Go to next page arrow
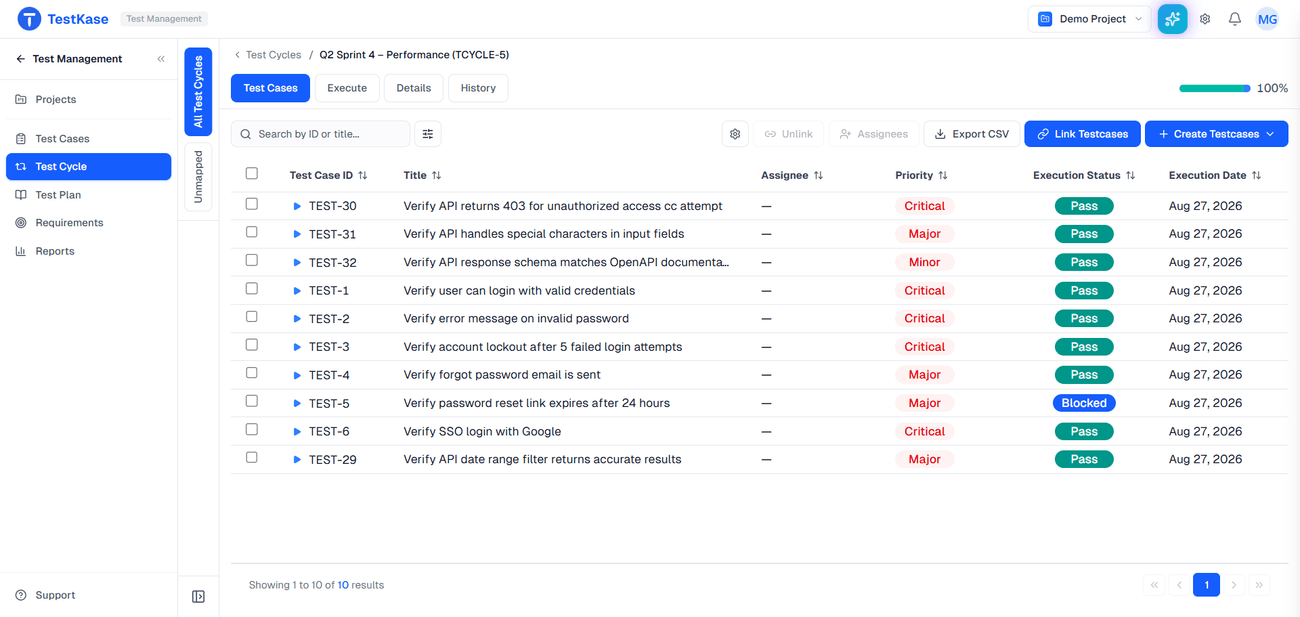 [1234, 585]
